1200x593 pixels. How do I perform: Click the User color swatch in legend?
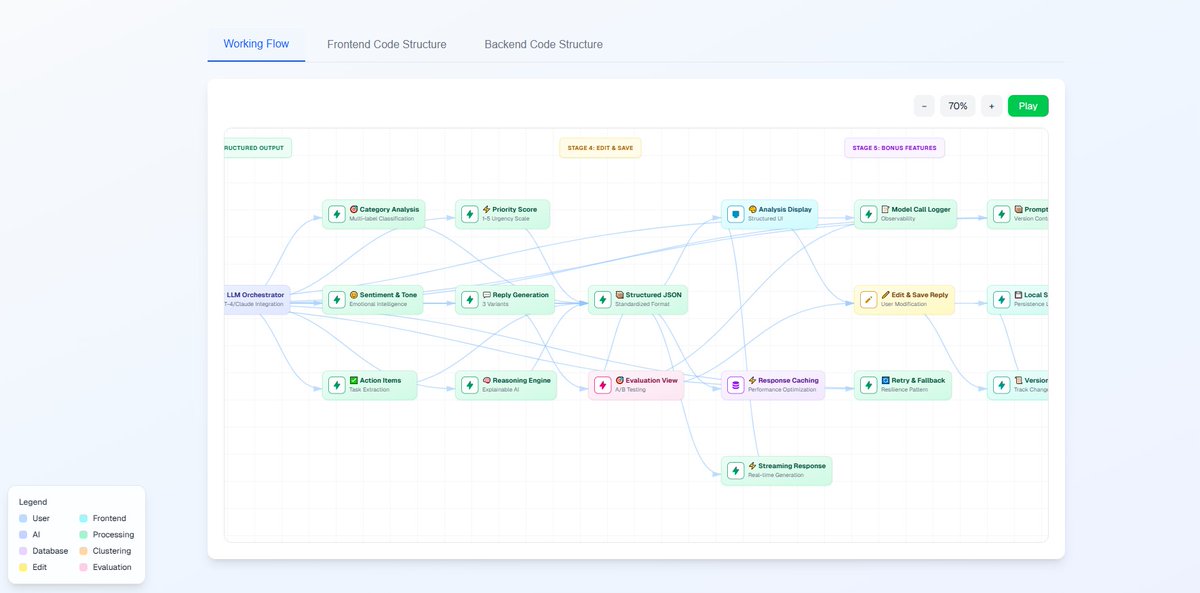23,519
